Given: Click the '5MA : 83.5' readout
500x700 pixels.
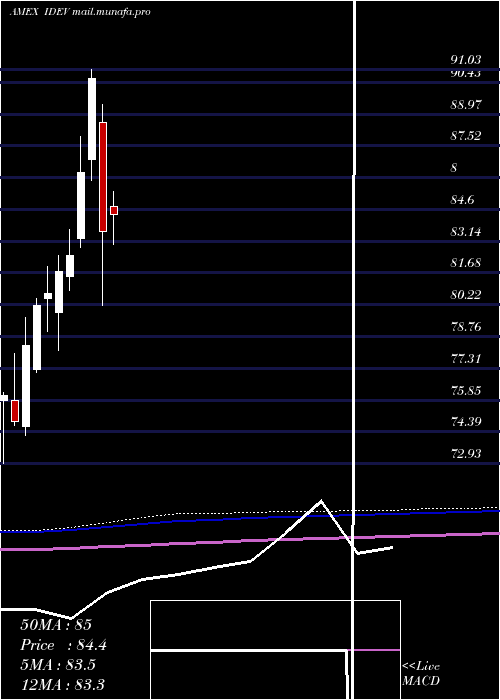Looking at the screenshot, I should (x=58, y=665).
